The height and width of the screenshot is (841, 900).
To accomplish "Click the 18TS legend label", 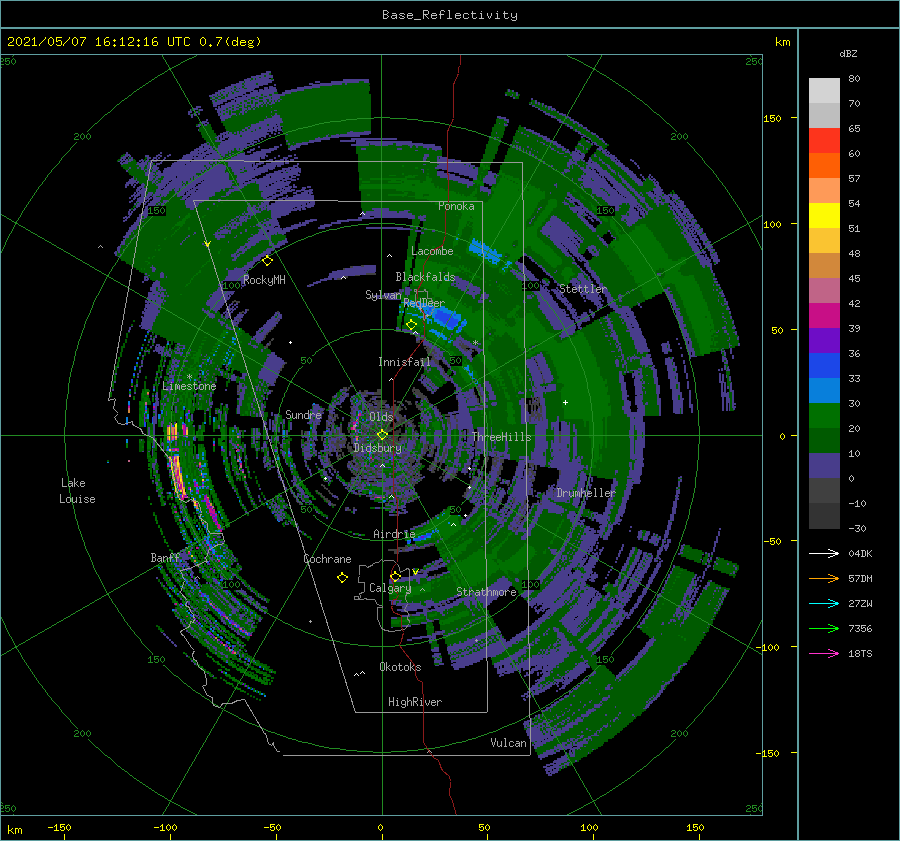I will tap(860, 654).
